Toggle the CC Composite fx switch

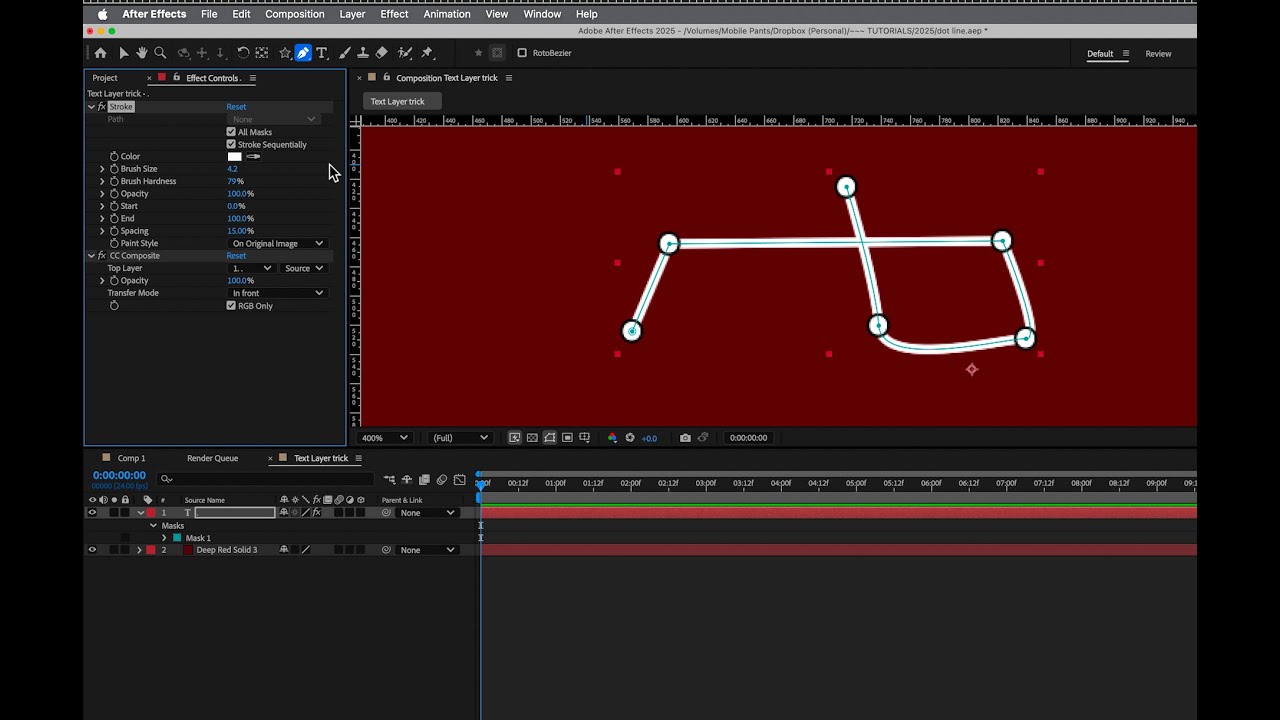pos(102,256)
